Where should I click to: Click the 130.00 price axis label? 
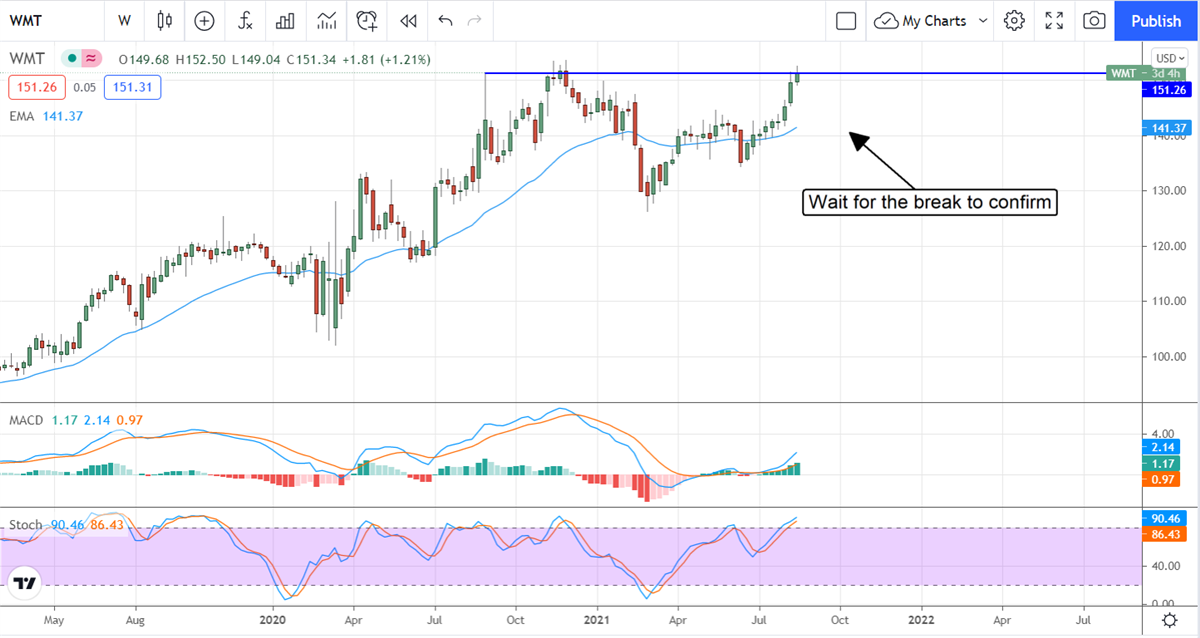[1169, 191]
